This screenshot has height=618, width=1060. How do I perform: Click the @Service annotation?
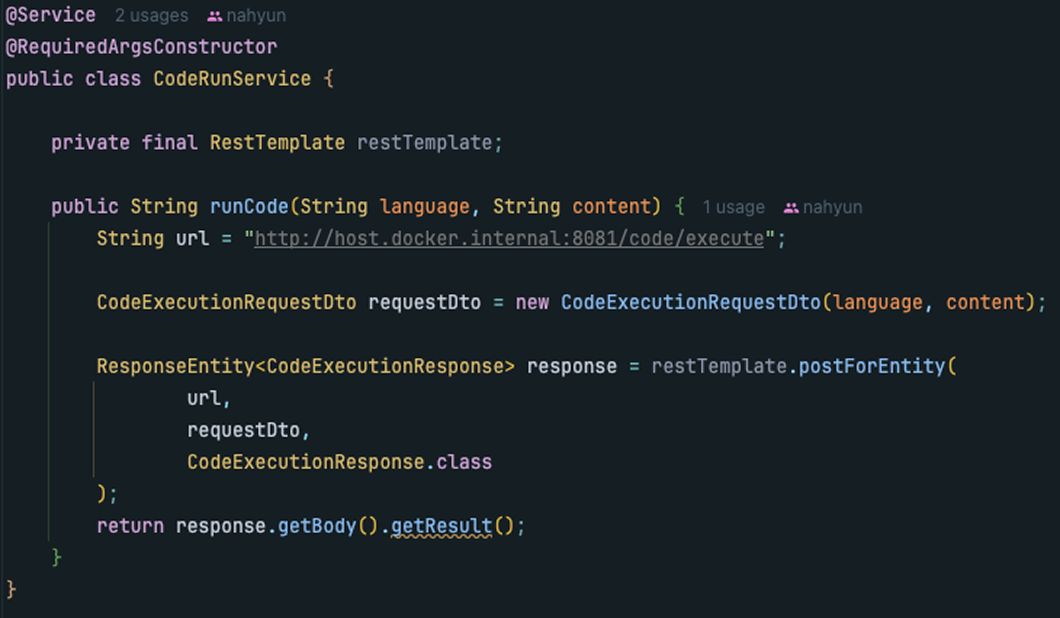pos(51,15)
